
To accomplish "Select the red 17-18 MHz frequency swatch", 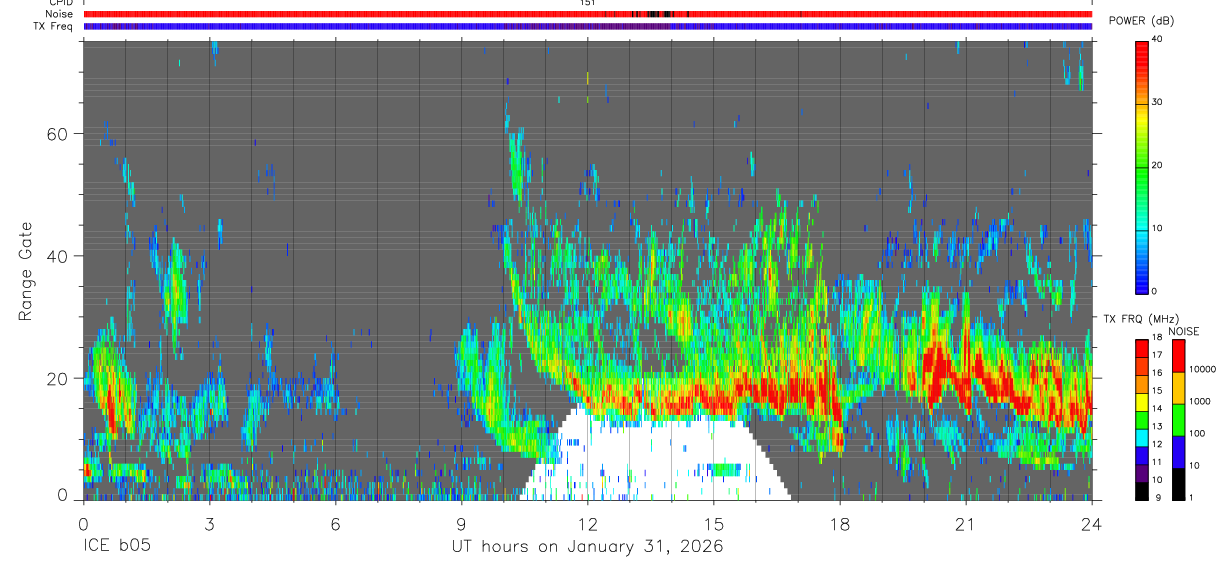I will click(x=1141, y=349).
